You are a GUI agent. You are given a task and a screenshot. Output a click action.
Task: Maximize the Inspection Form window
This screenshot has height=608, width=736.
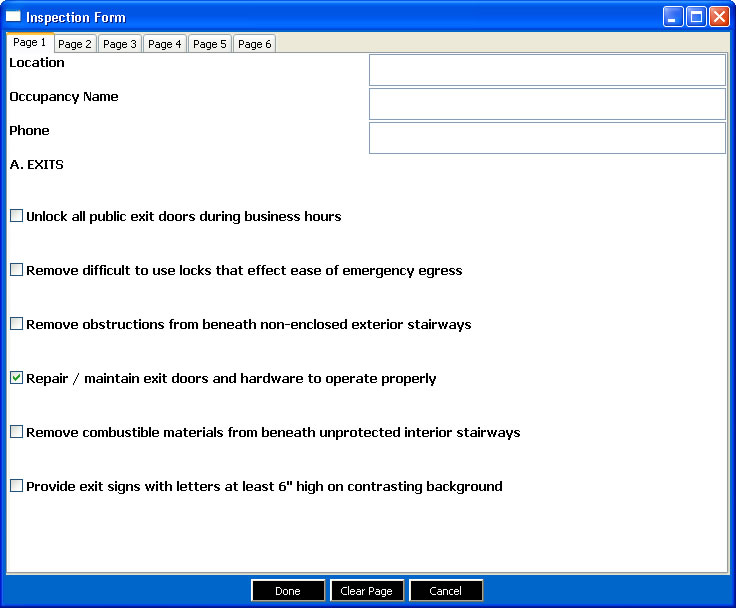pyautogui.click(x=697, y=17)
